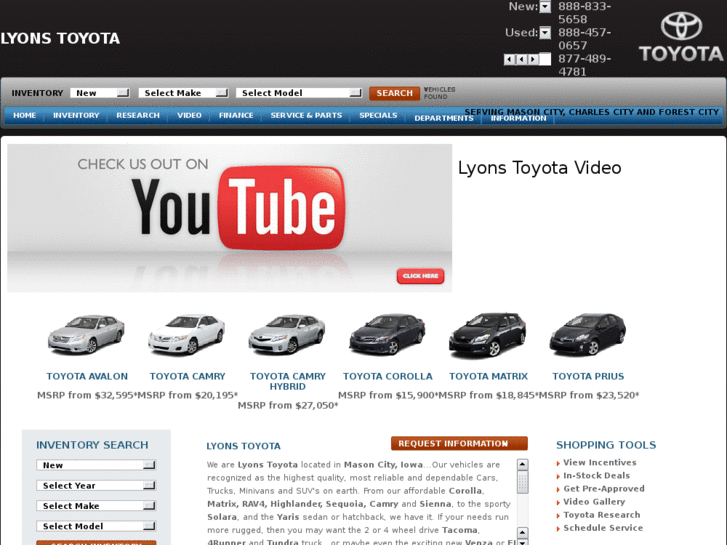Screen dimensions: 727x545
Task: Open the Get Pre-Approved link
Action: [x=604, y=488]
